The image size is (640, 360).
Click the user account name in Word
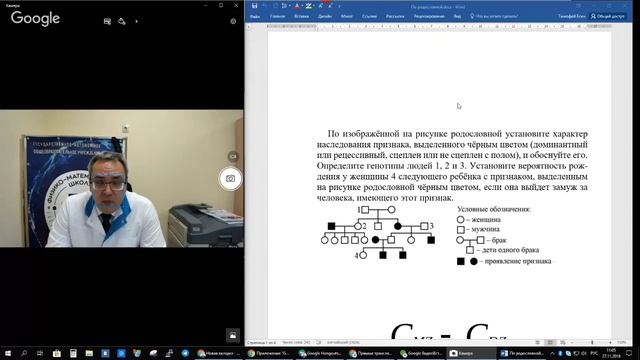(571, 16)
